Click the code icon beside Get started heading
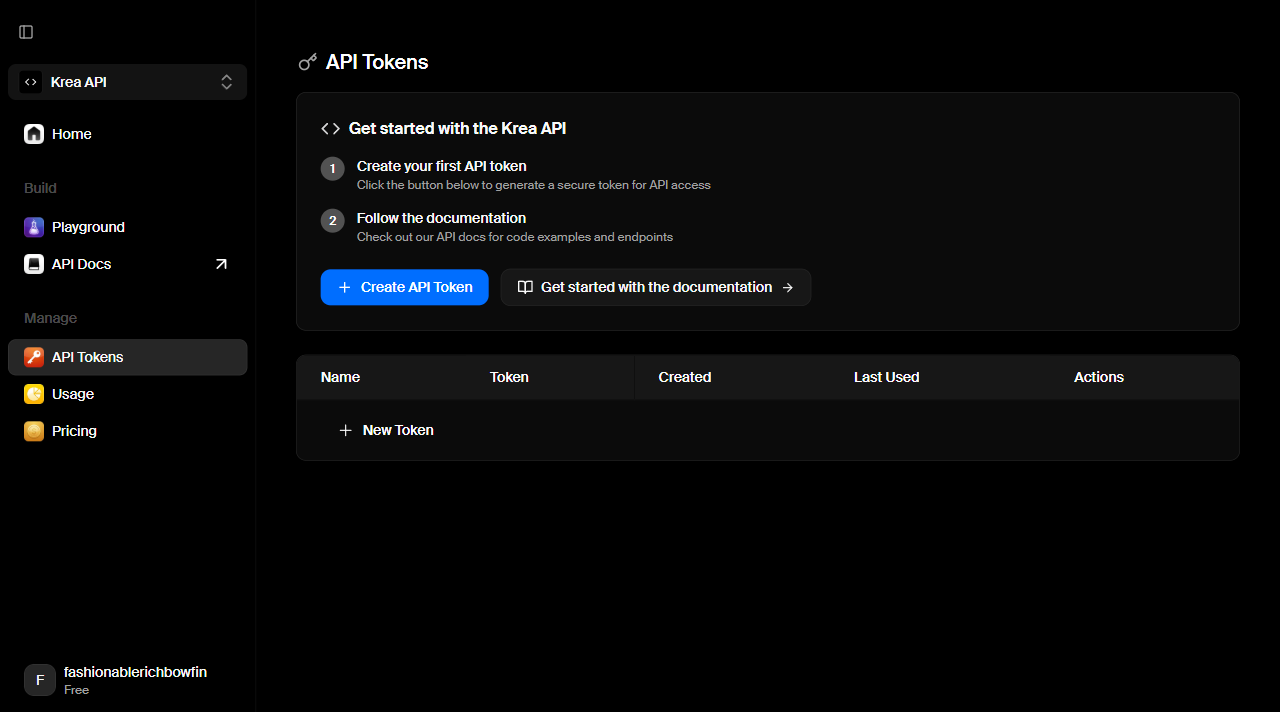This screenshot has width=1280, height=712. click(x=330, y=128)
